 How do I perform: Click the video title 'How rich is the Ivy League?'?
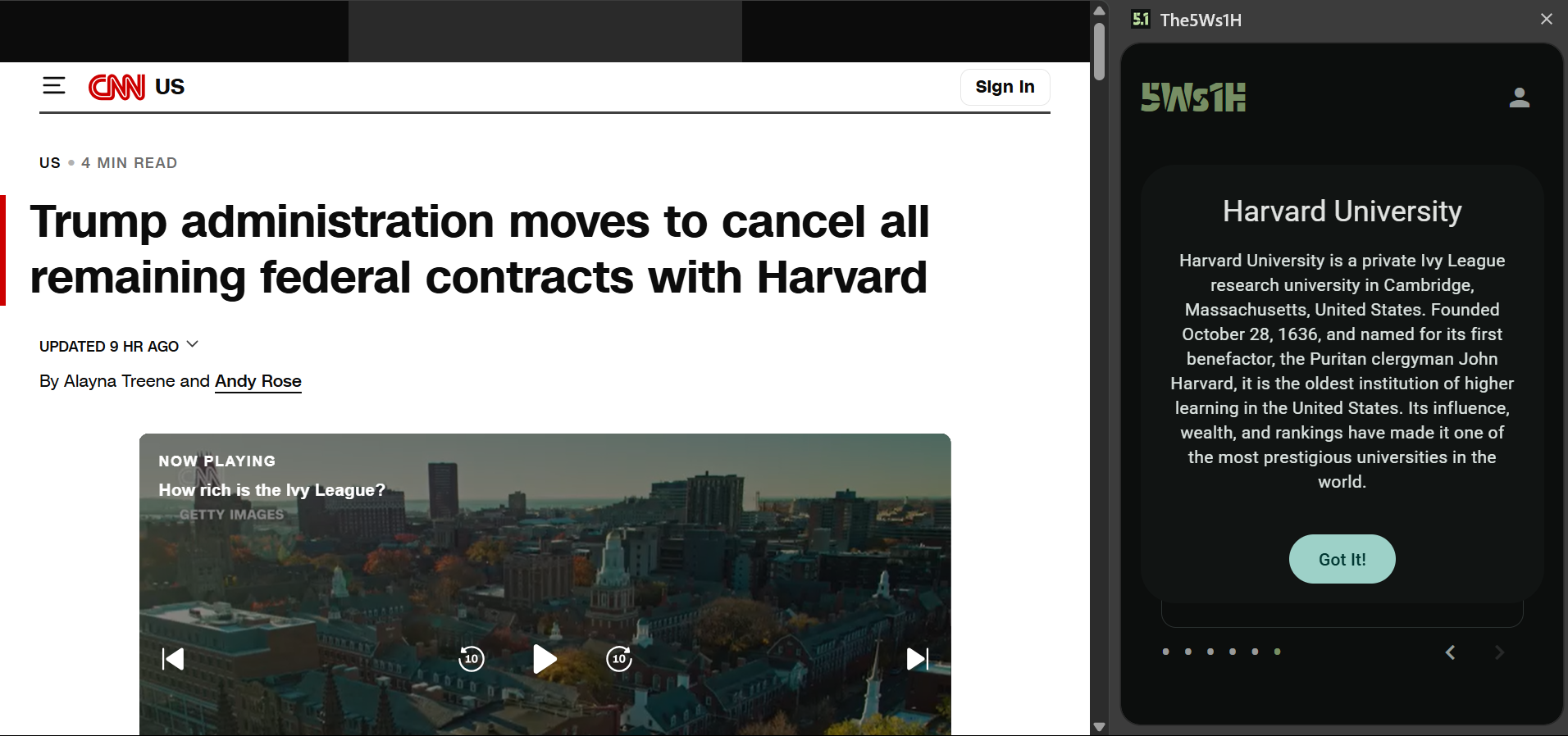(271, 490)
